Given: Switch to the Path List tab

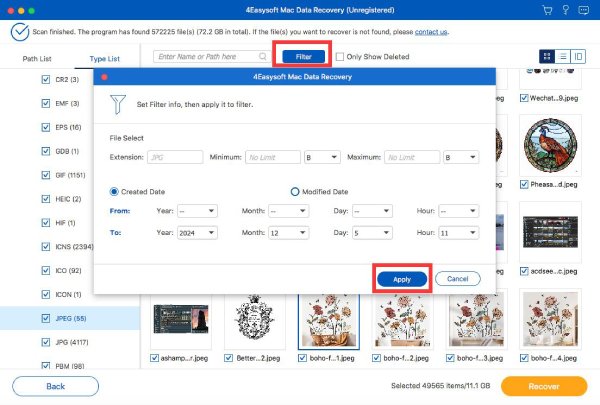Looking at the screenshot, I should click(x=37, y=59).
